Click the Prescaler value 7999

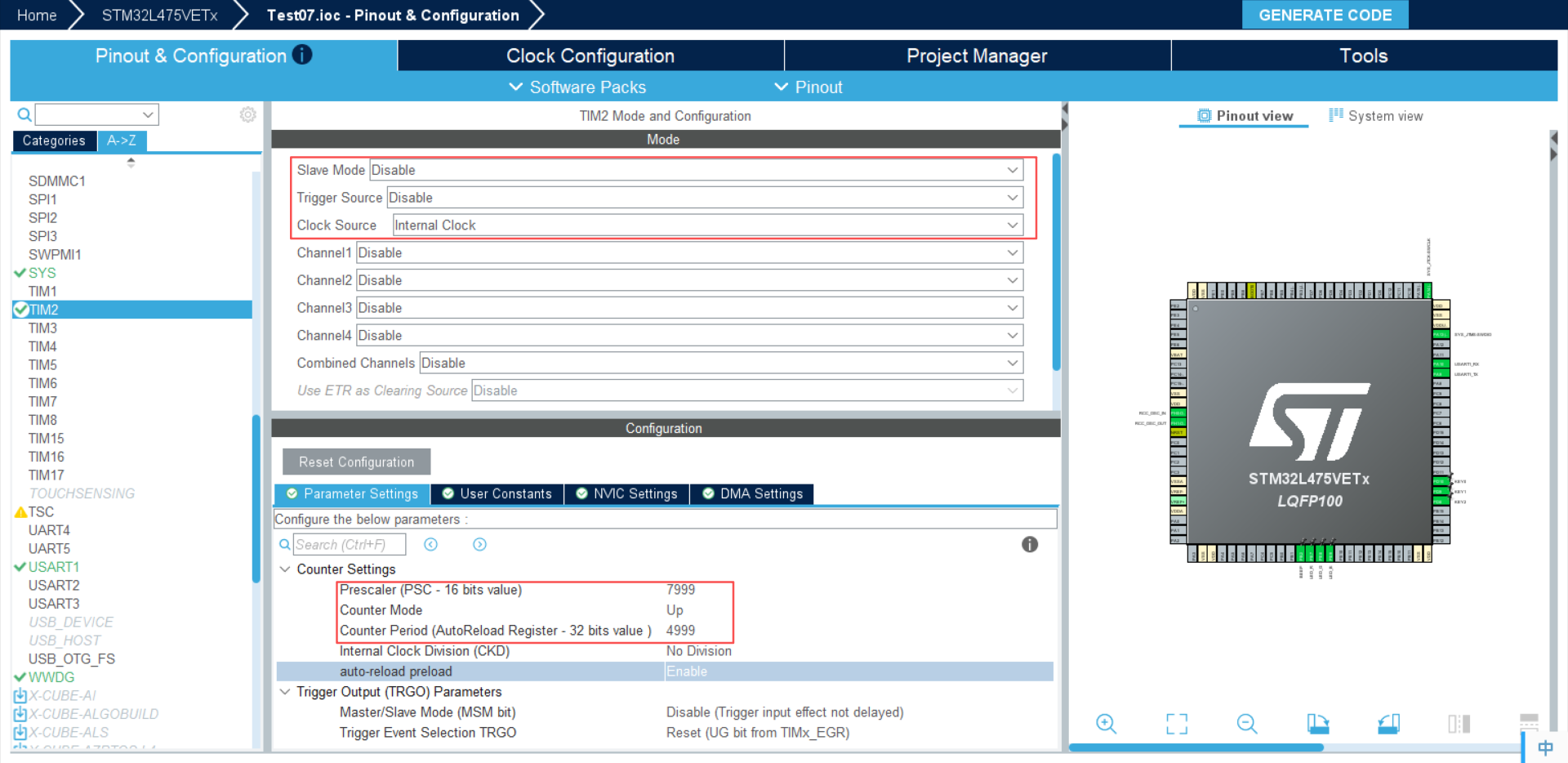(680, 590)
